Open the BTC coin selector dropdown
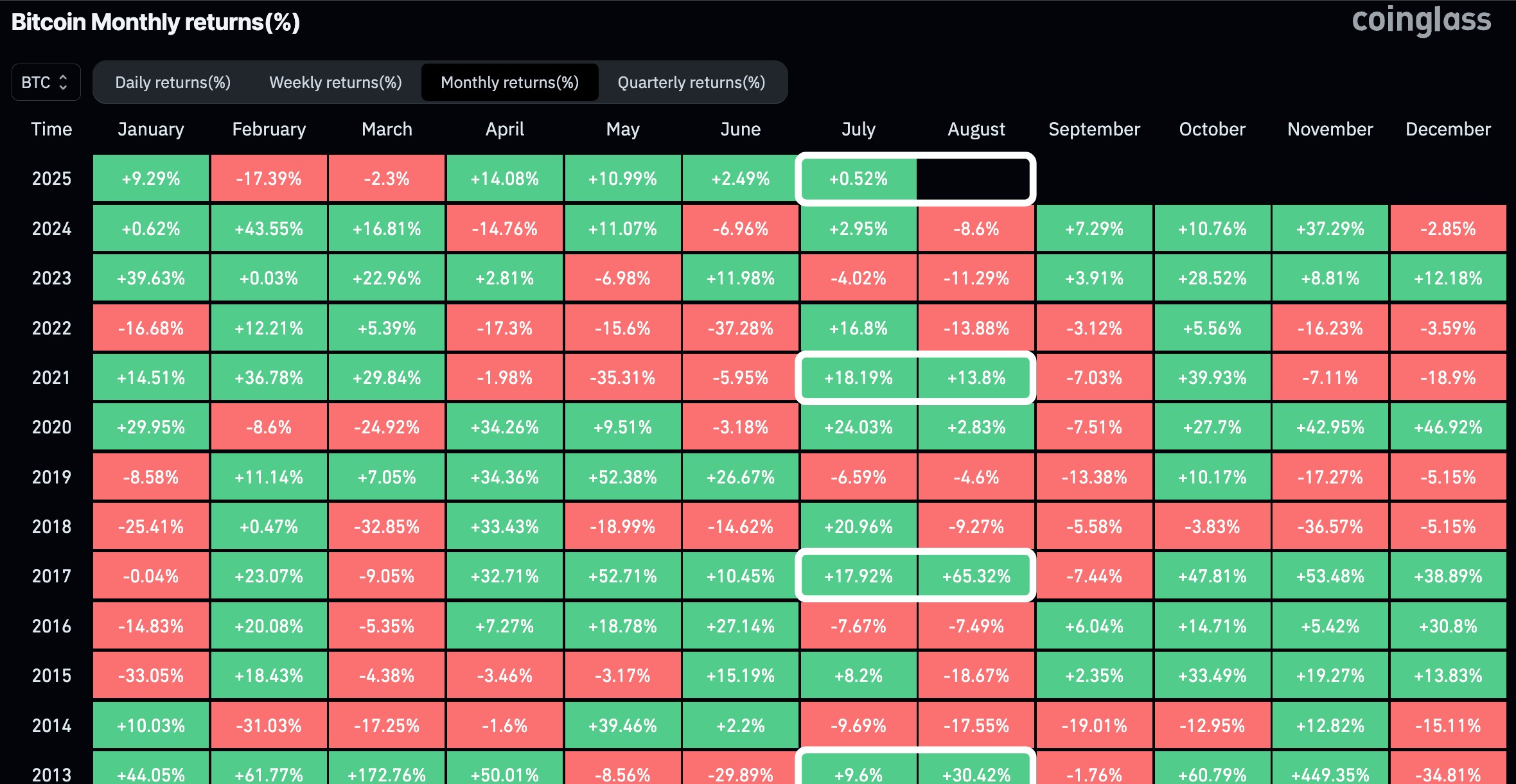Screen dimensions: 1516x784 (x=46, y=82)
